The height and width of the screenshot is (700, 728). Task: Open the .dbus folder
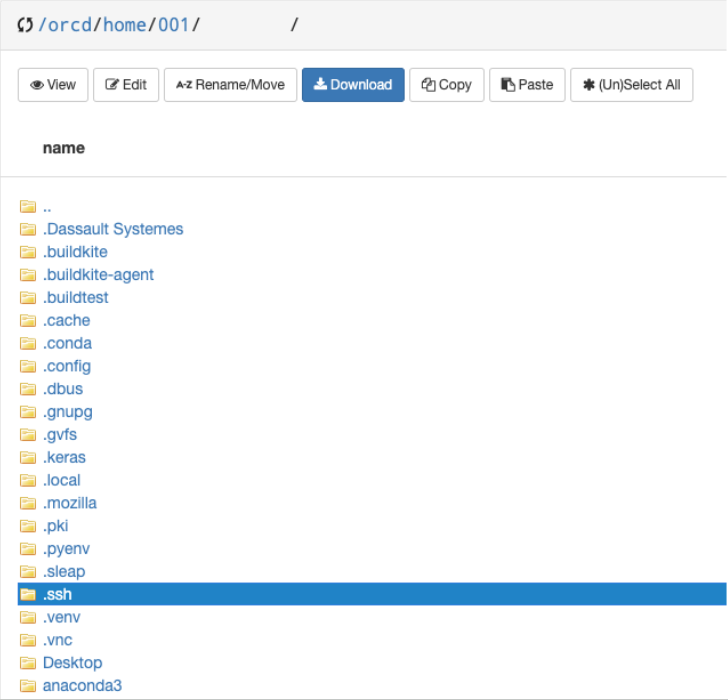pos(63,389)
